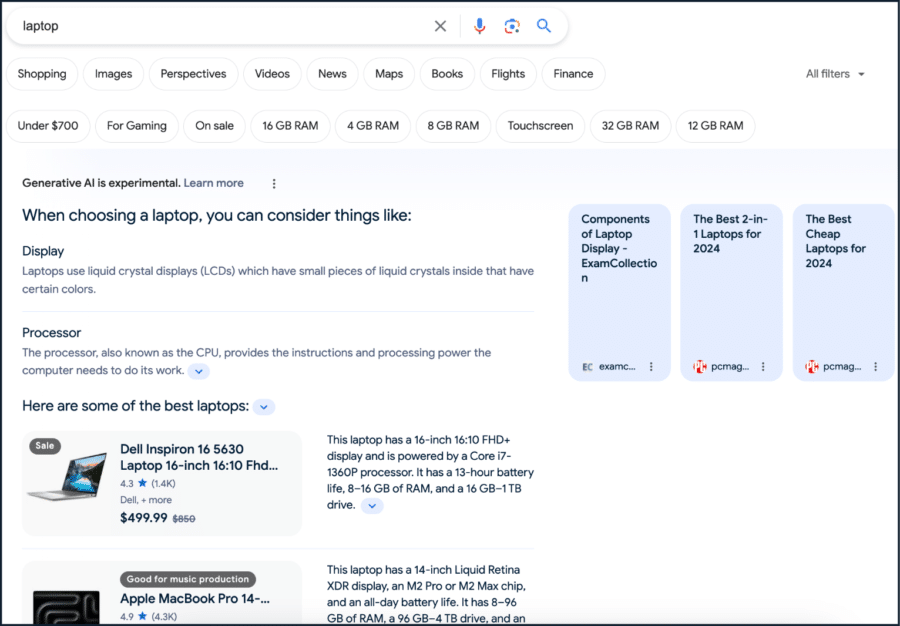Screen dimensions: 900x626
Task: Switch to the Books tab
Action: (x=447, y=74)
